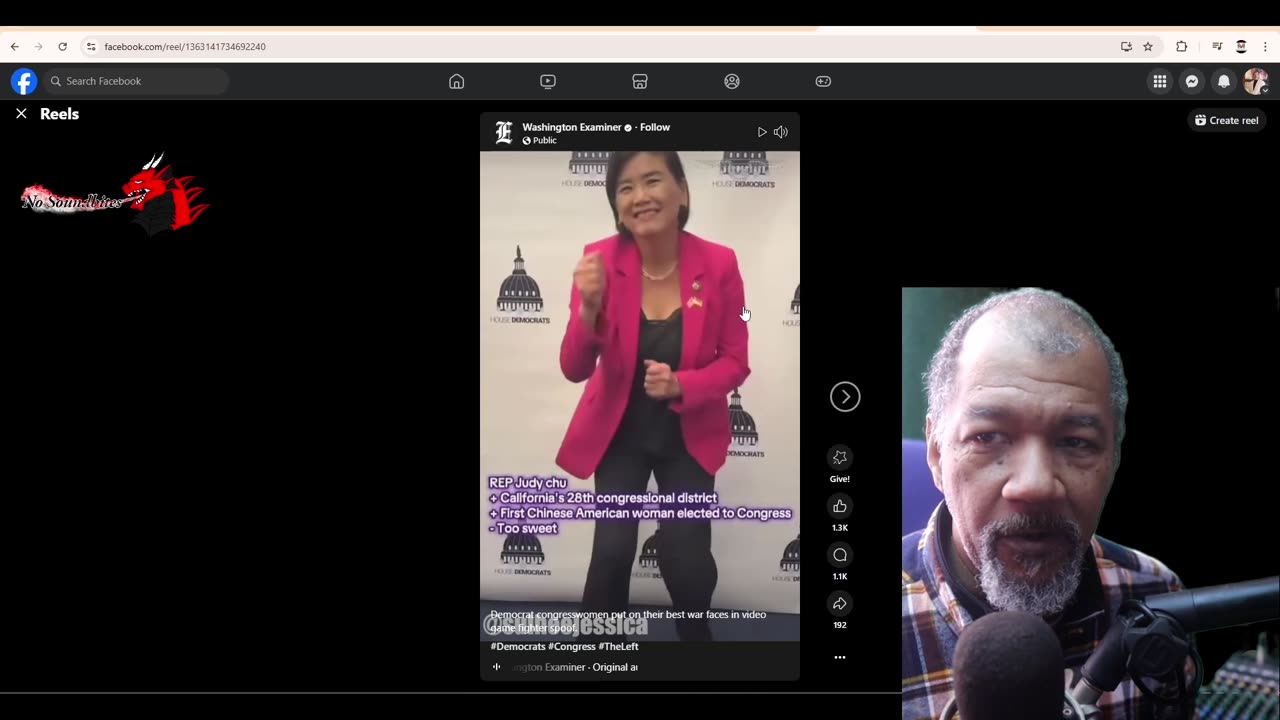
Task: Go to the next reel arrow
Action: click(x=845, y=397)
